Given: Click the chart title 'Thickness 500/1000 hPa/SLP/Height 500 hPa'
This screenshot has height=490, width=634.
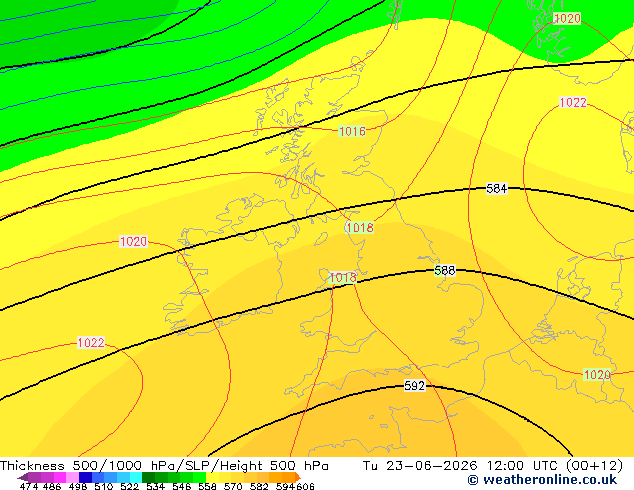Looking at the screenshot, I should coord(164,466).
